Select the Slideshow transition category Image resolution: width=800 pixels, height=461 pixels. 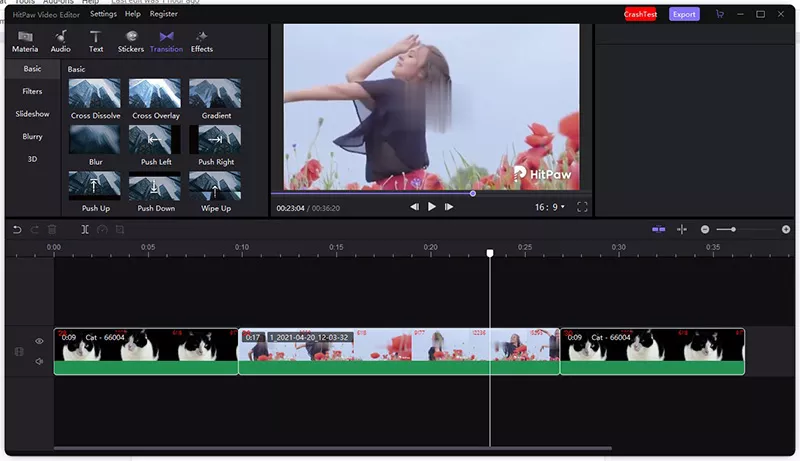coord(32,114)
